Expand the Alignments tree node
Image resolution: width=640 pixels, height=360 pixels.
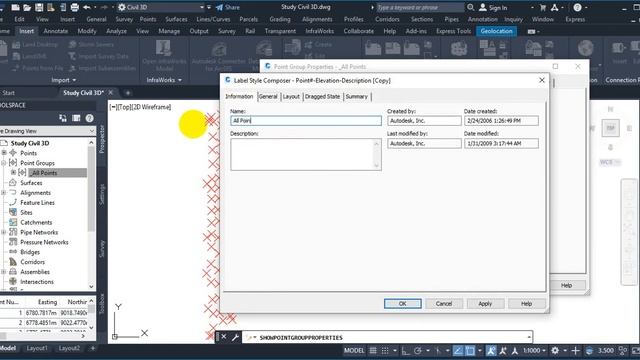pos(4,193)
